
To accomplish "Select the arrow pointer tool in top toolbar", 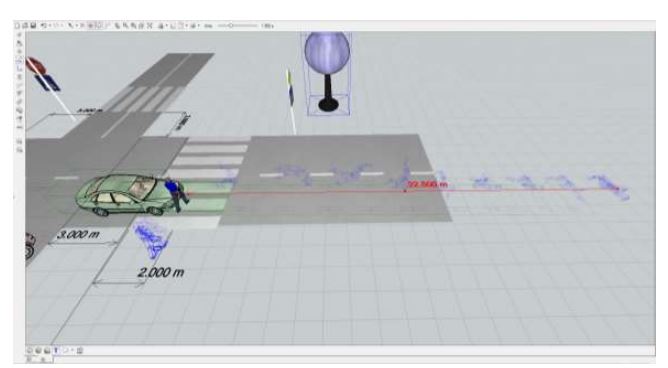I will (70, 26).
